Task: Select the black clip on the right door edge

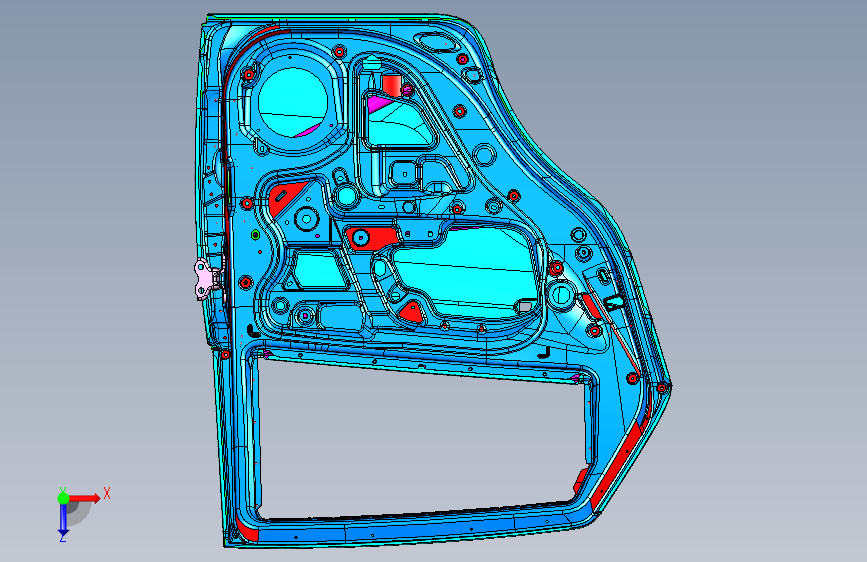Action: tap(614, 302)
